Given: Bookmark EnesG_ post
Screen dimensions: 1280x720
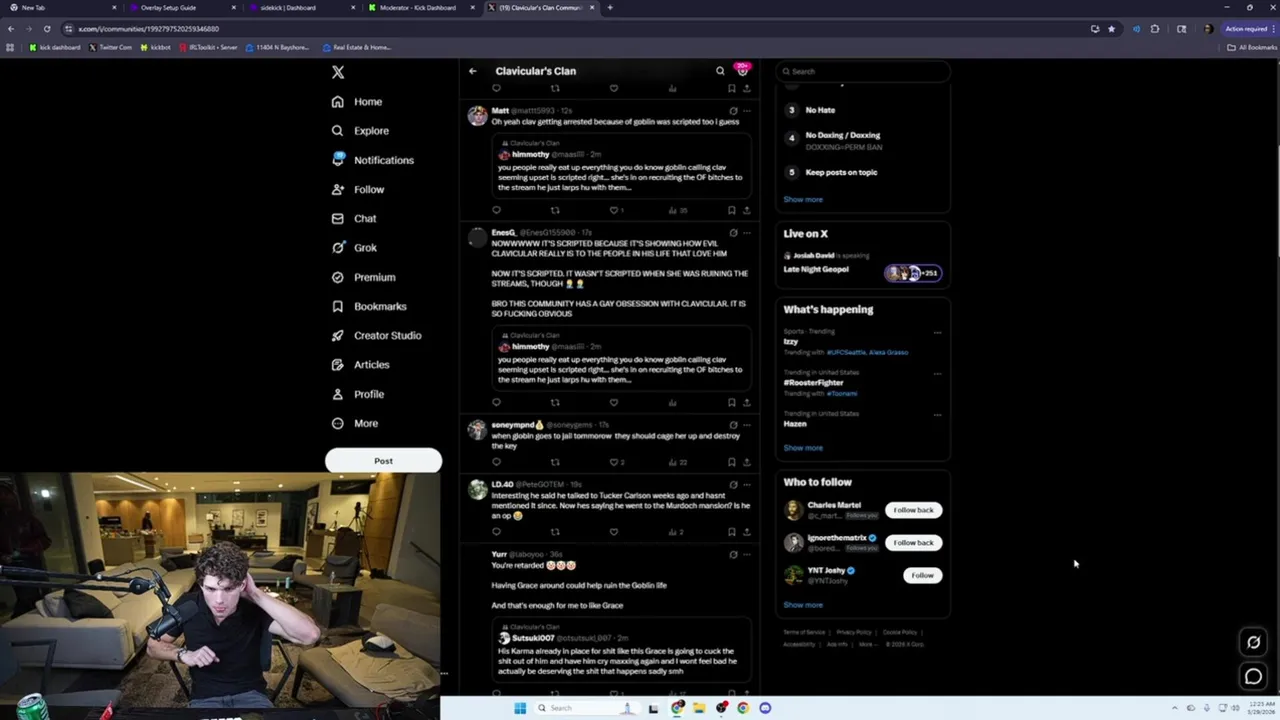Looking at the screenshot, I should tap(732, 402).
